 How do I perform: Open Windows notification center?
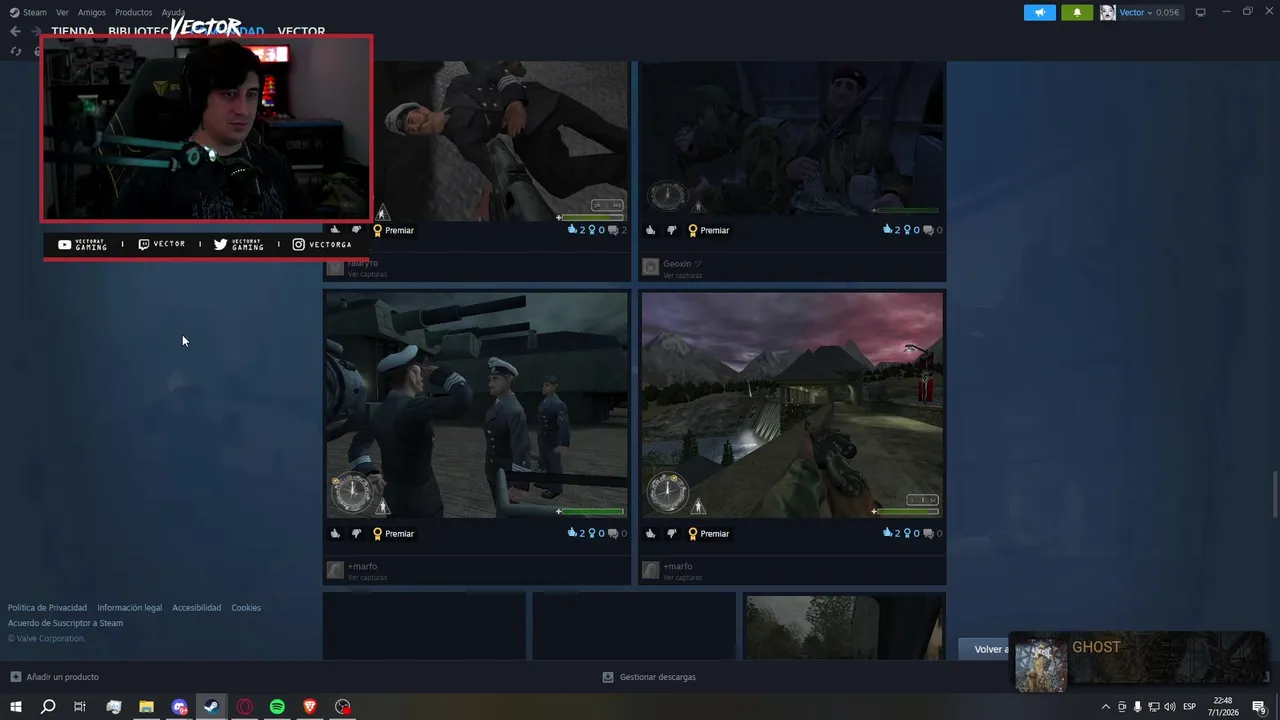point(1259,707)
